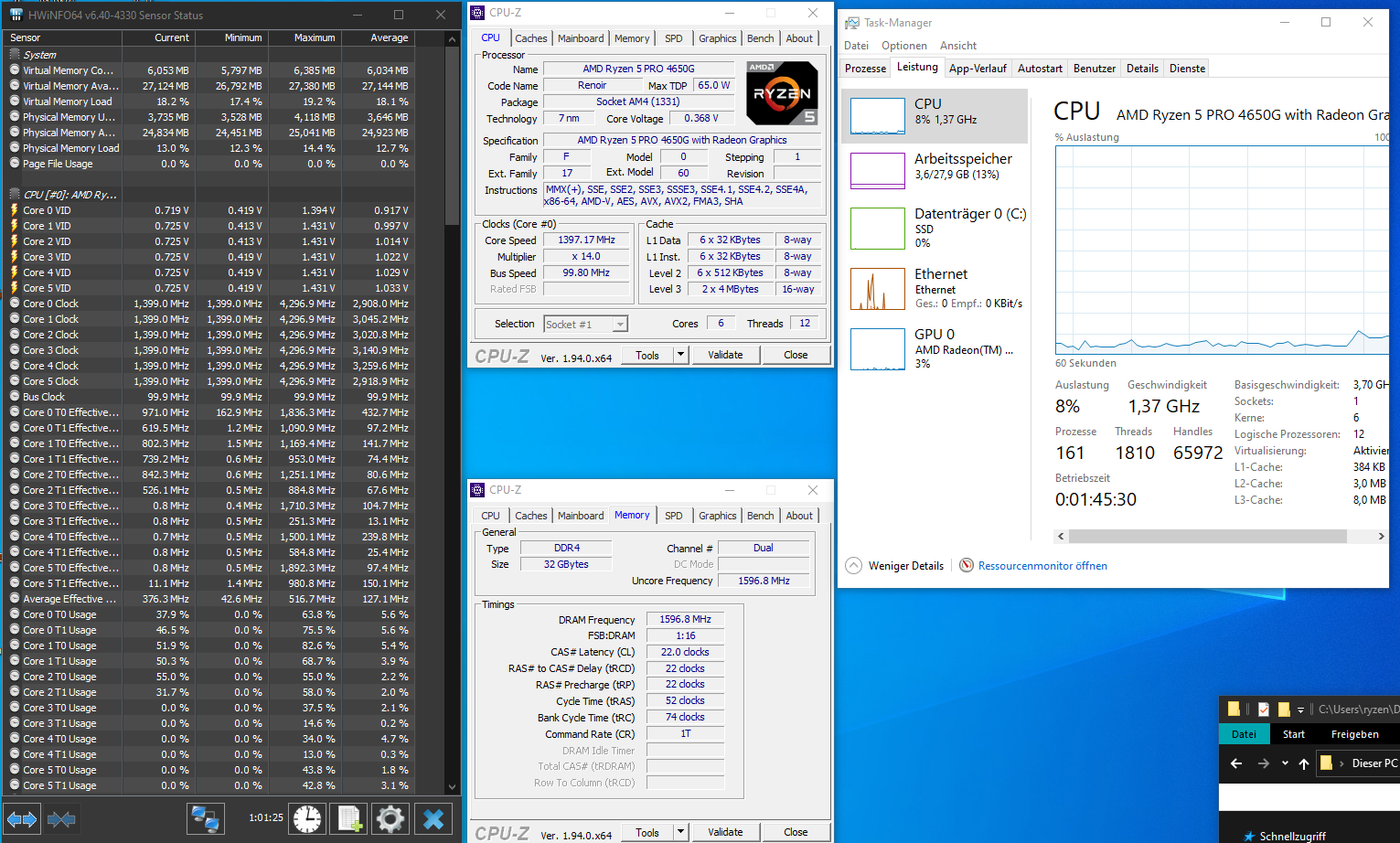Image resolution: width=1400 pixels, height=843 pixels.
Task: Click the top CPU-Z window app icon
Action: pyautogui.click(x=477, y=13)
